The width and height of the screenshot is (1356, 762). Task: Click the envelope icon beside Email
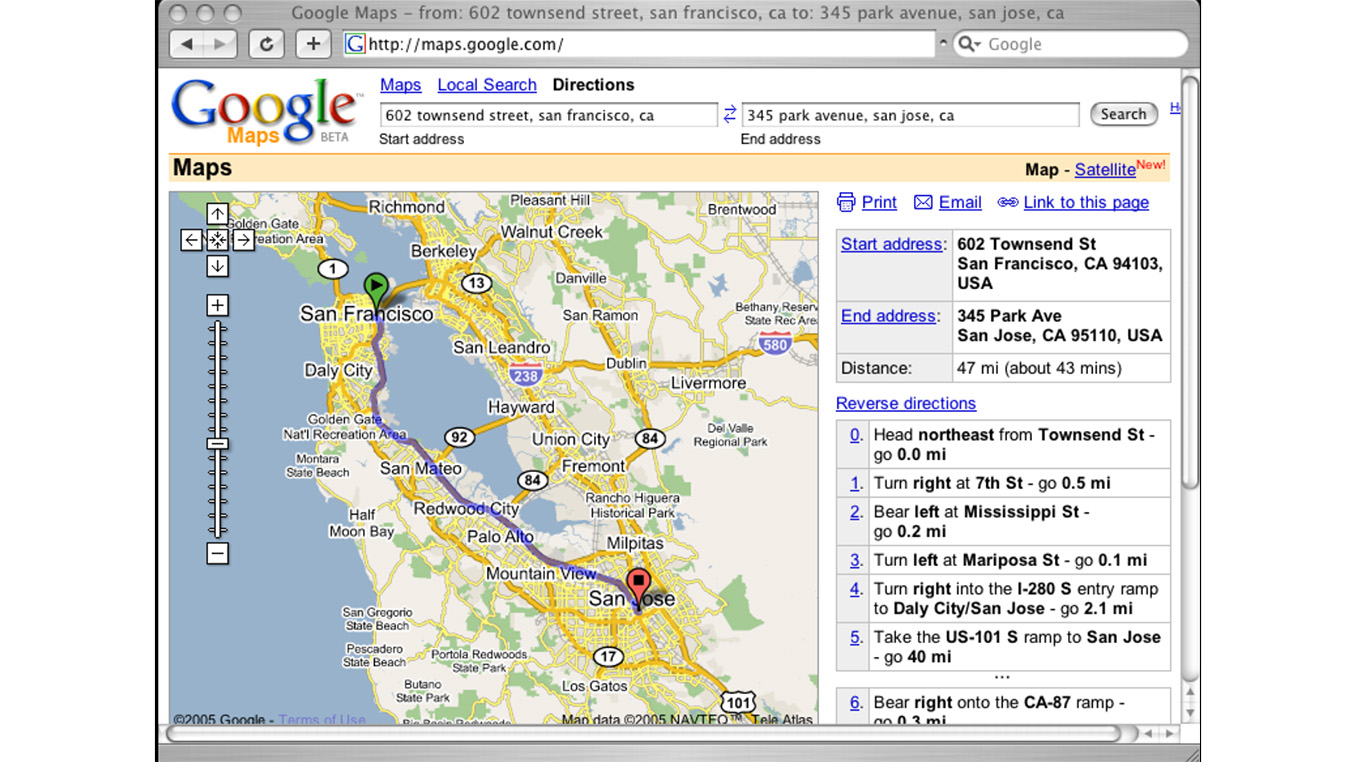[923, 202]
